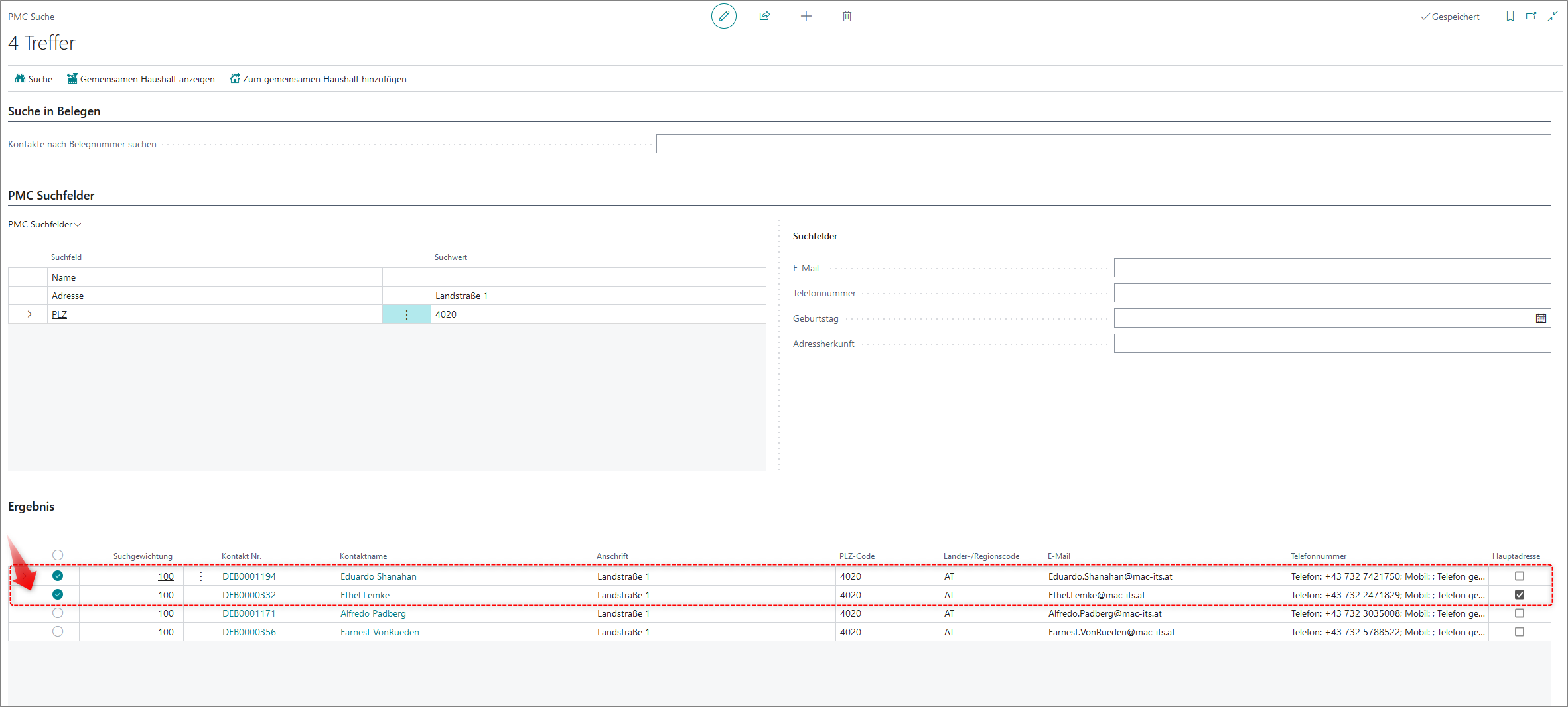Viewport: 1568px width, 707px height.
Task: Sort by PLZ-Code column header
Action: pos(857,556)
